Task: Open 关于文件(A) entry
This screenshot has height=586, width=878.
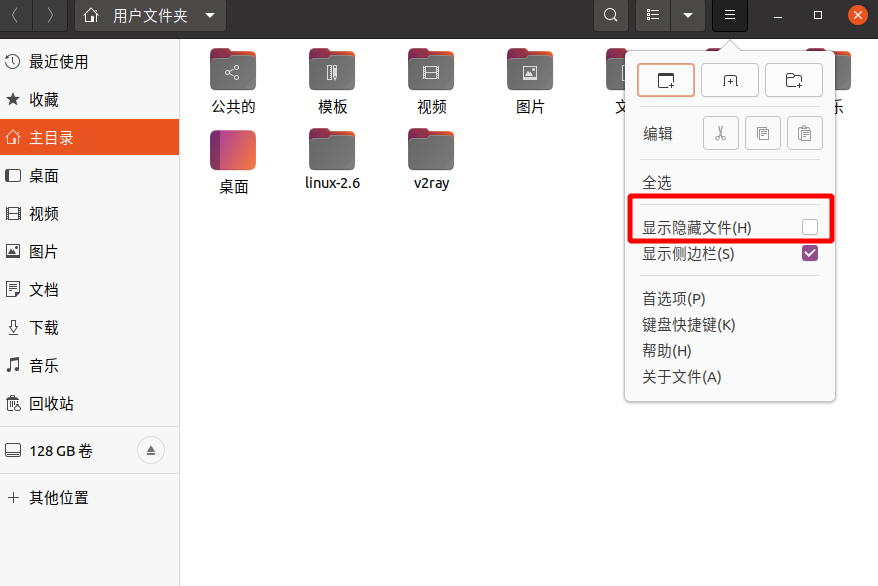Action: [681, 377]
